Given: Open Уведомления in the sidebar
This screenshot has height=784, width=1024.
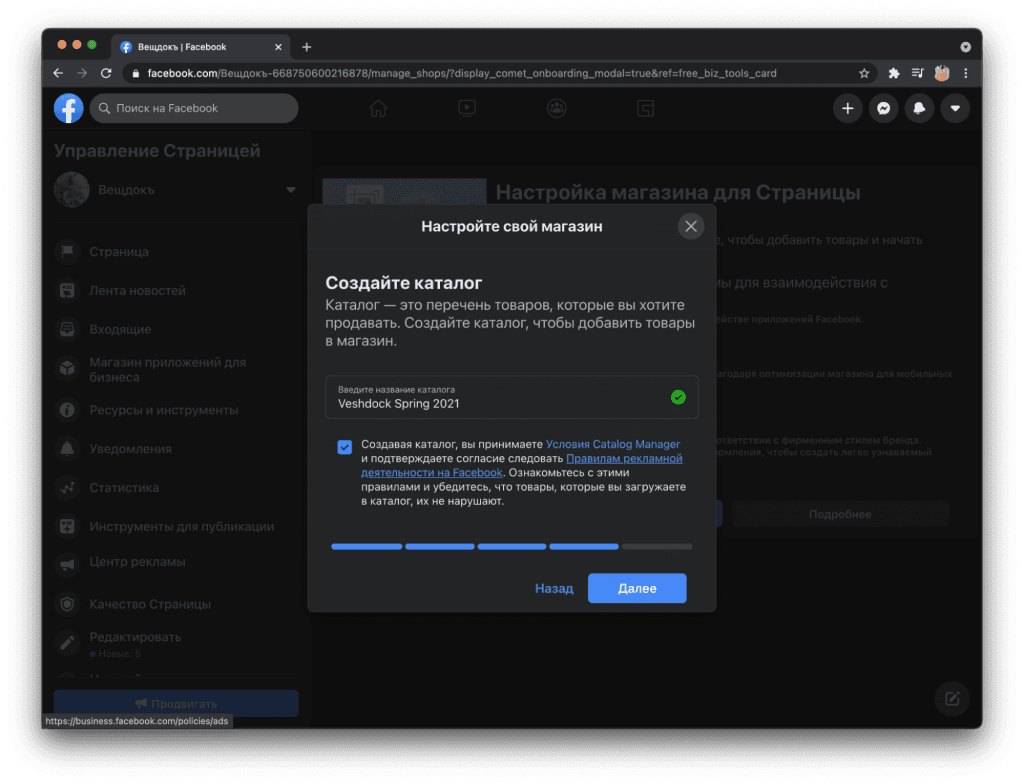Looking at the screenshot, I should tap(130, 449).
